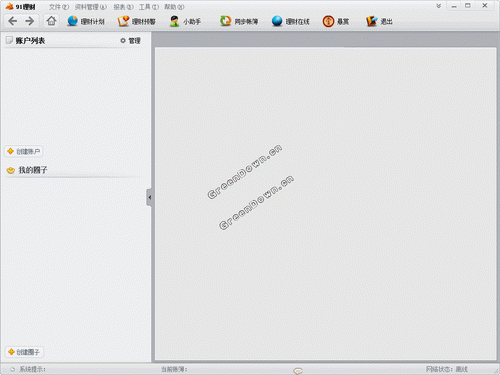Click the speech bubble icon in the status bar
The width and height of the screenshot is (500, 375).
[298, 370]
